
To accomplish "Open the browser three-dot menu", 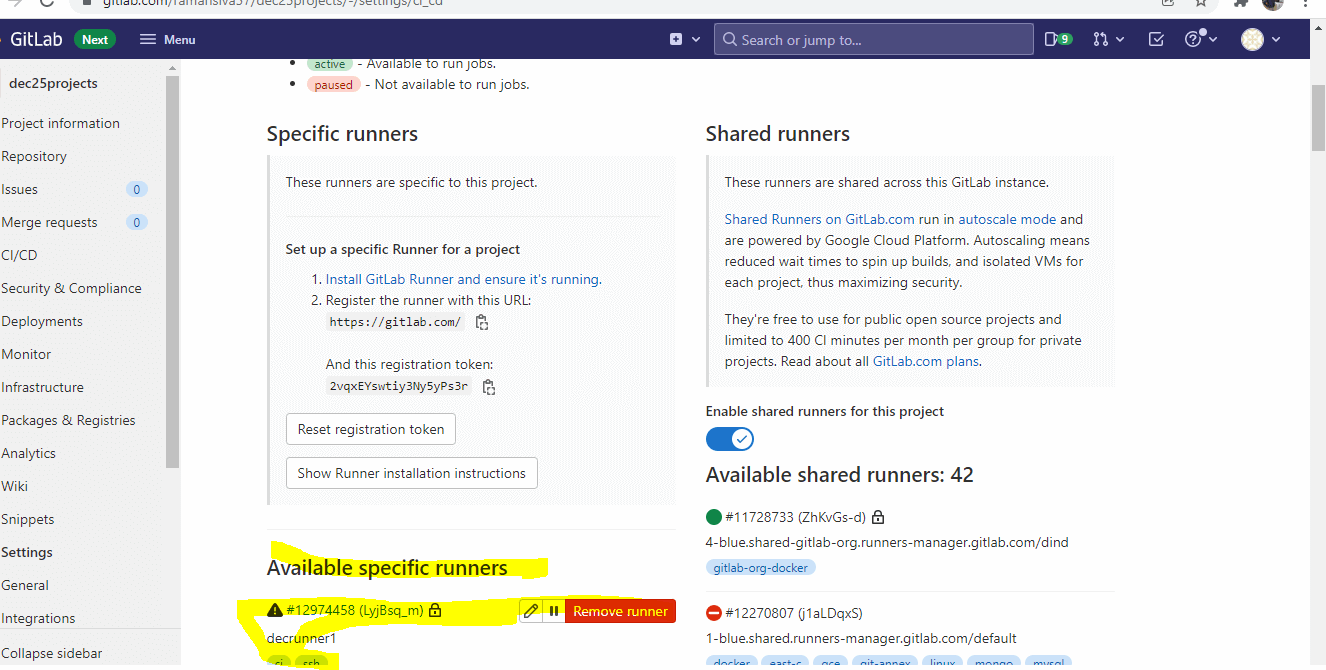I will (x=1306, y=3).
